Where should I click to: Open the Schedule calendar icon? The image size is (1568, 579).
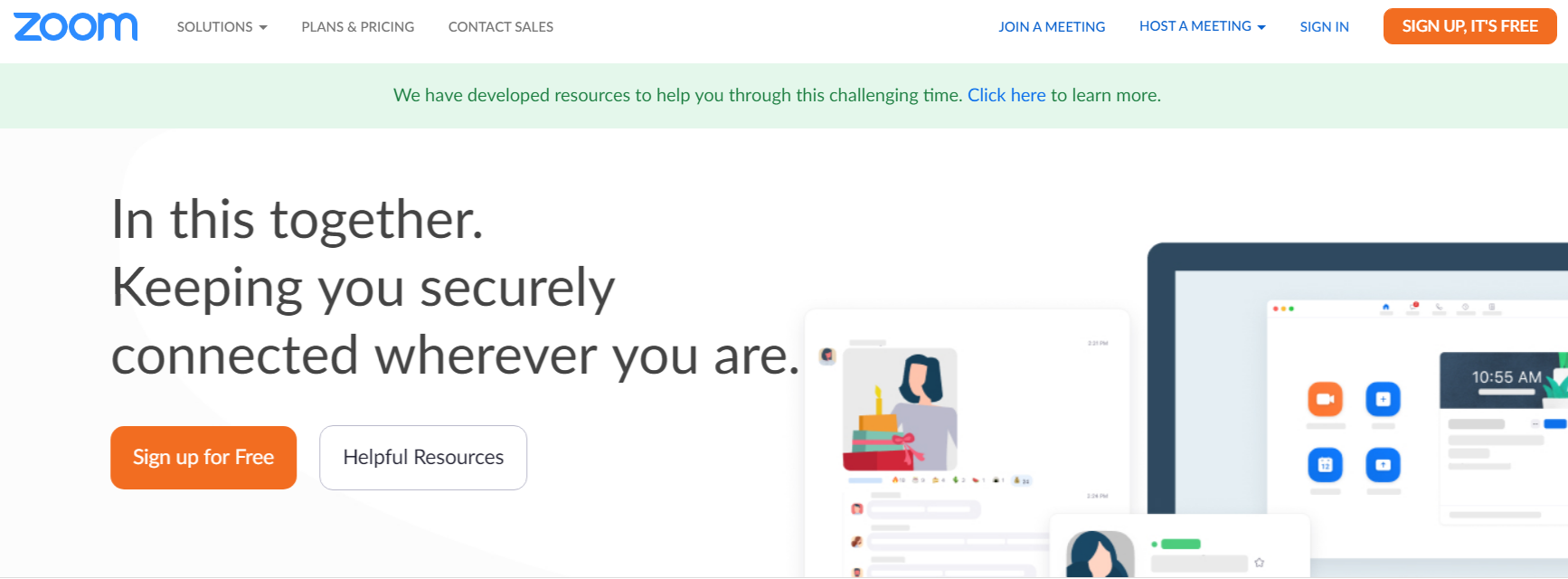[x=1326, y=465]
